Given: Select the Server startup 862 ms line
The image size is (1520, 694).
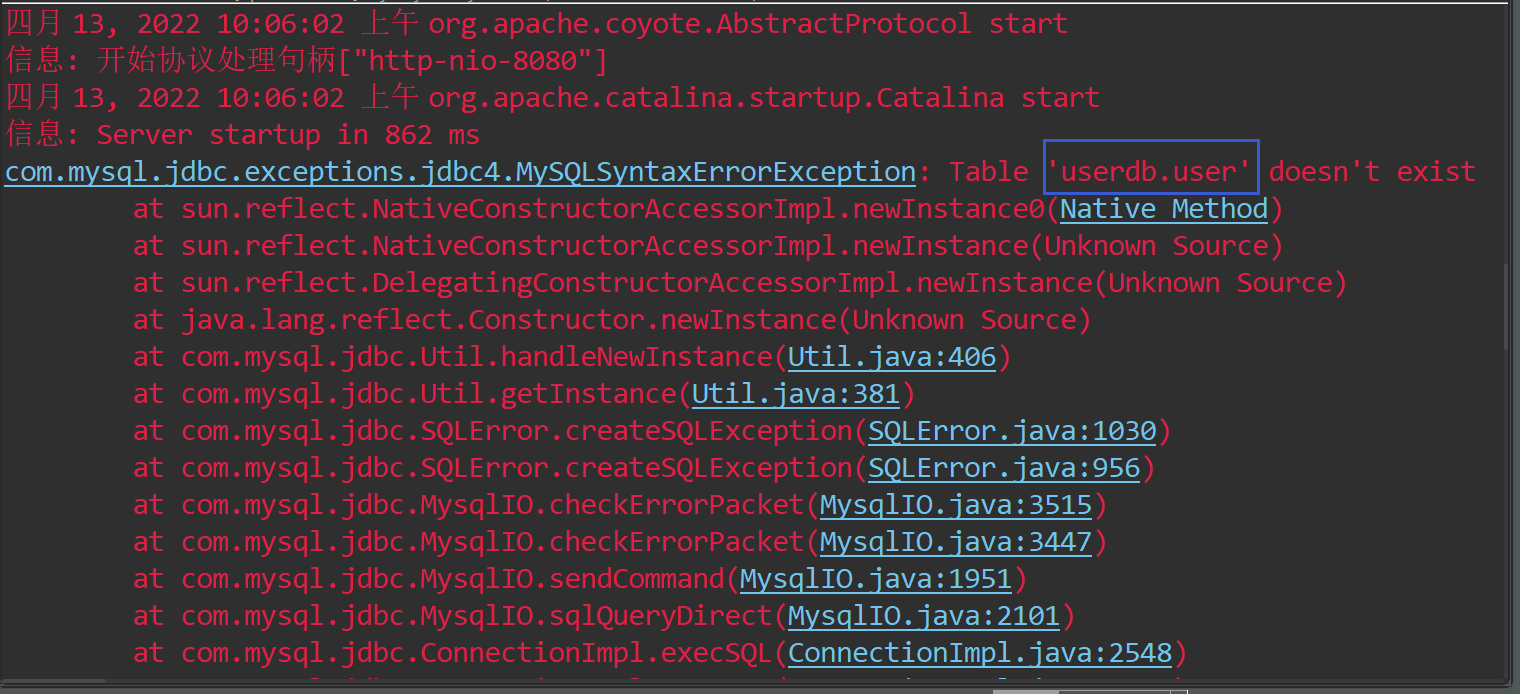Looking at the screenshot, I should click(240, 134).
